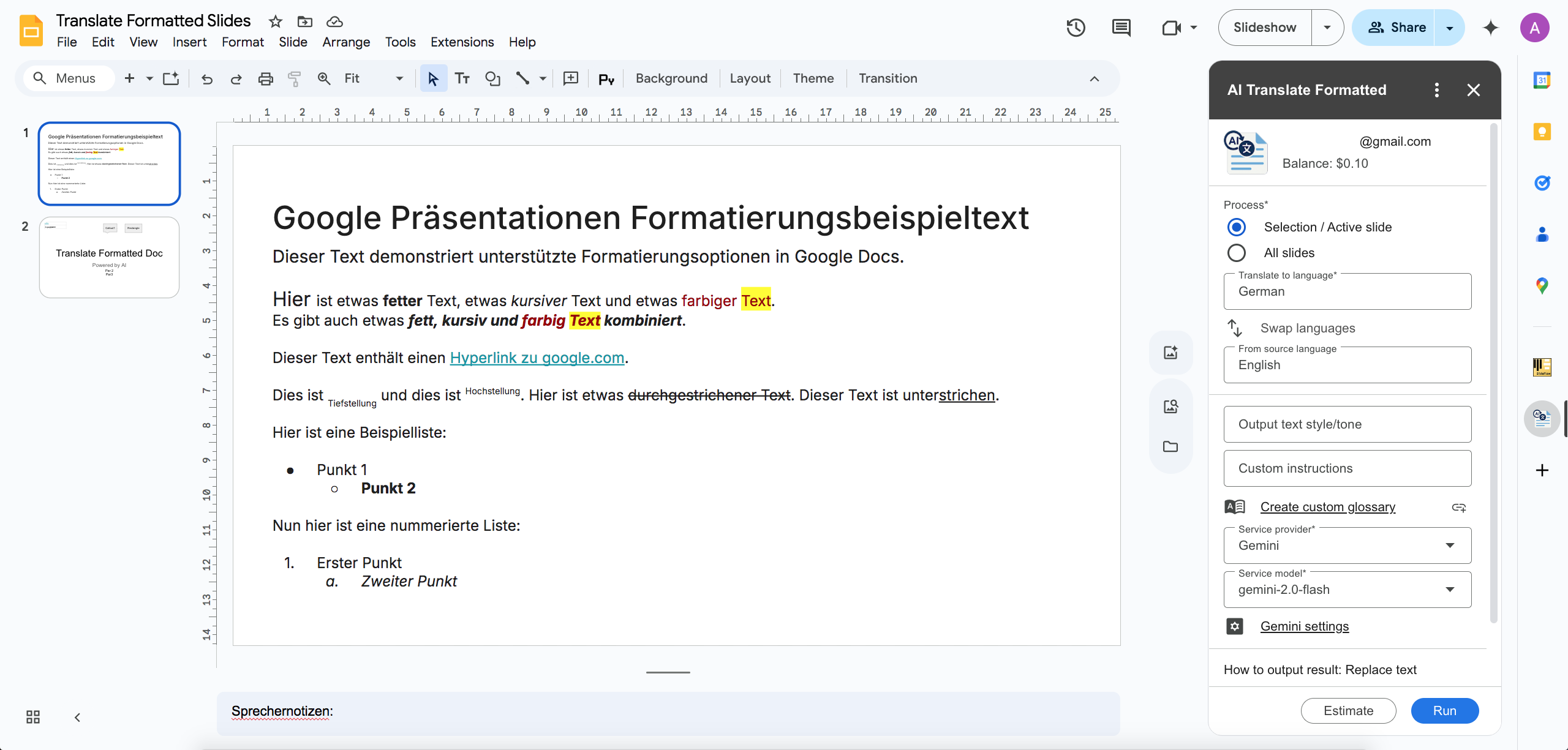Image resolution: width=1568 pixels, height=750 pixels.
Task: Open grid view at bottom left
Action: pos(33,717)
